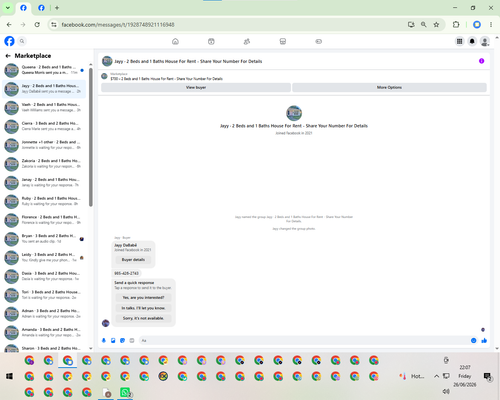500x400 pixels.
Task: Open the Facebook Watch video icon
Action: [x=211, y=41]
